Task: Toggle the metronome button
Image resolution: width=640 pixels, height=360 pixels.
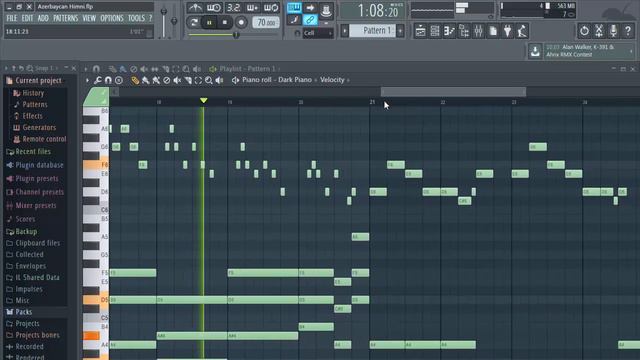Action: 195,7
